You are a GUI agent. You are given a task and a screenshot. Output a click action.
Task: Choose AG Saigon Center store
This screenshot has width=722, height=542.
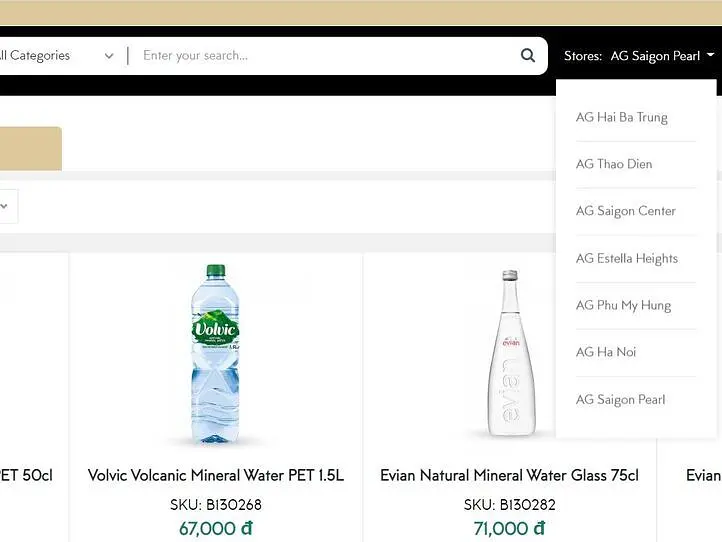[626, 211]
